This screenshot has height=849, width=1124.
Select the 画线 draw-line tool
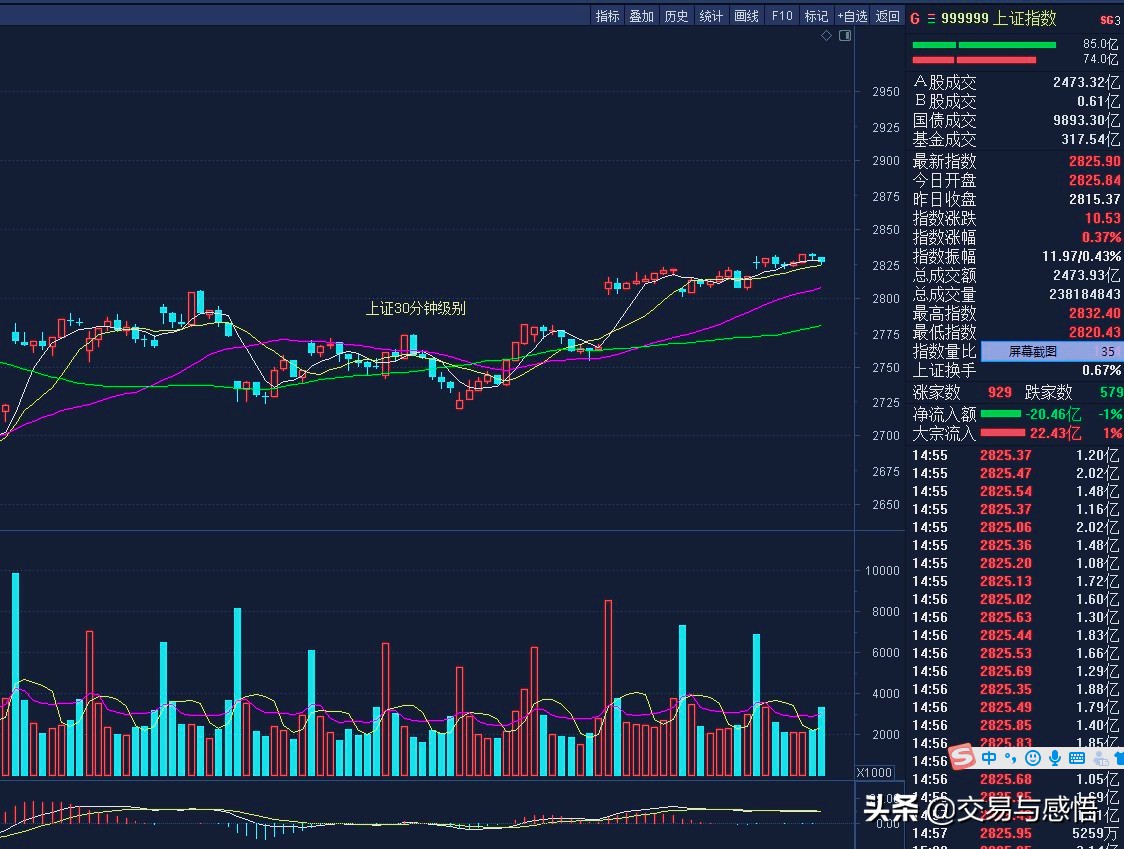pyautogui.click(x=746, y=16)
